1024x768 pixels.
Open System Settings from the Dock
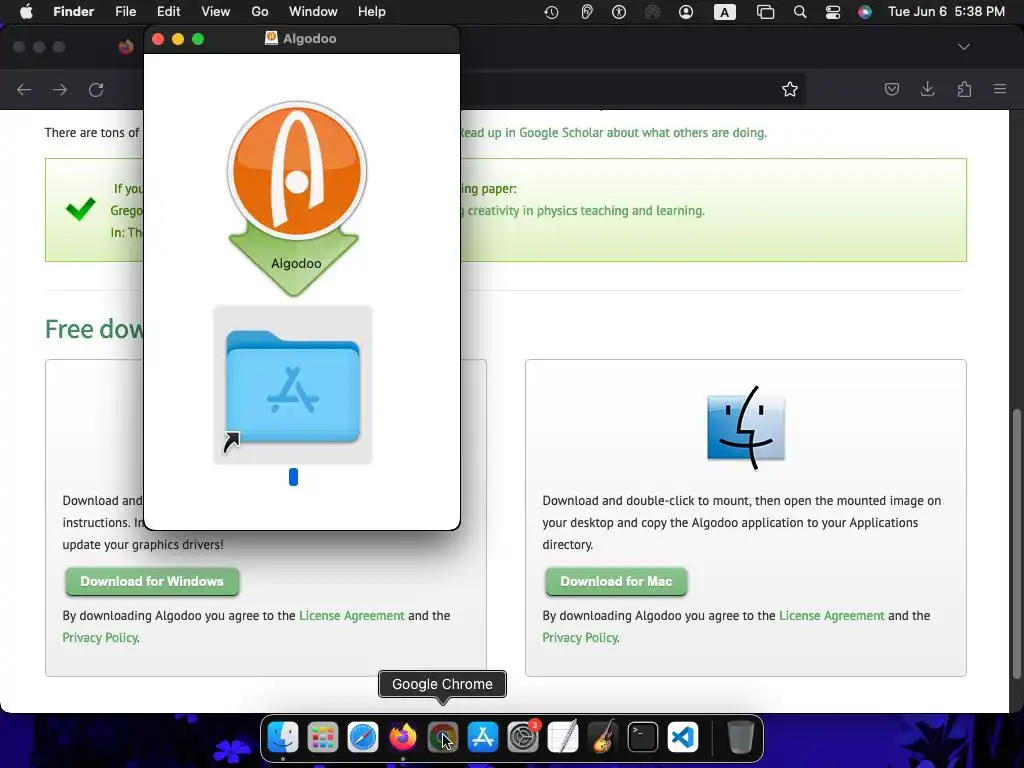pos(523,737)
